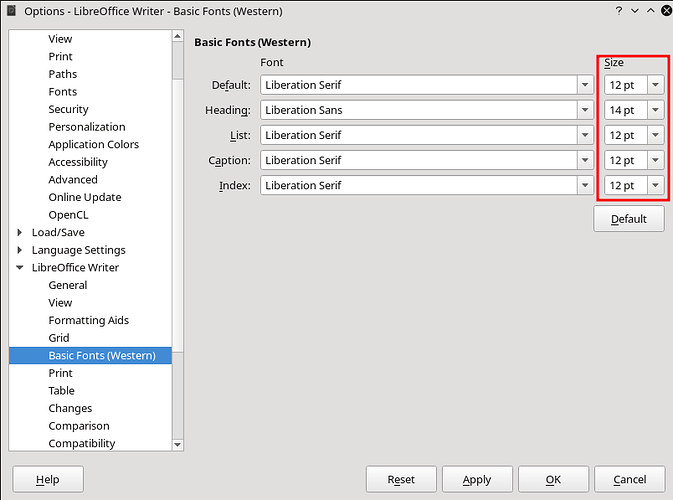
Task: Click the title bar help question mark
Action: [x=618, y=11]
